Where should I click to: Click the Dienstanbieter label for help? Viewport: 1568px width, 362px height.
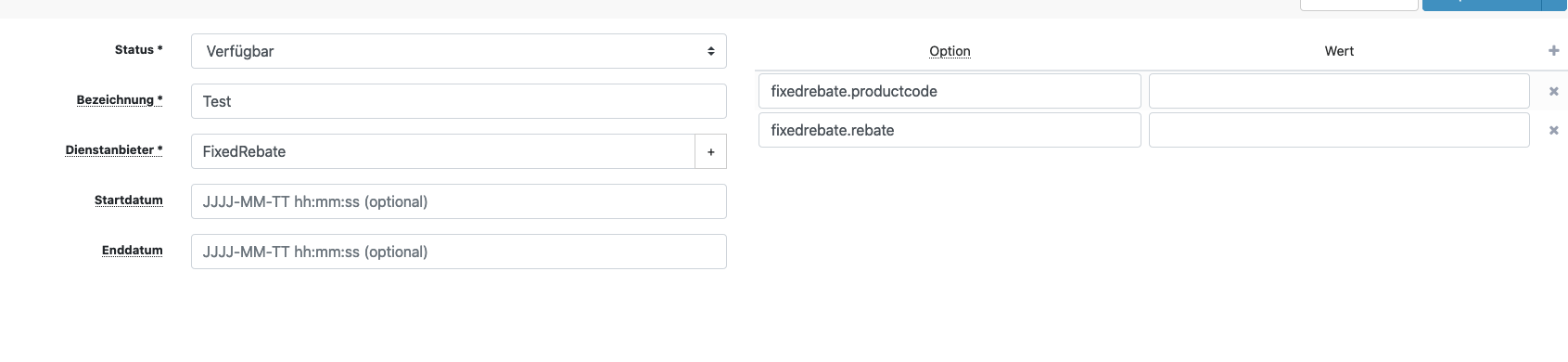pos(114,149)
